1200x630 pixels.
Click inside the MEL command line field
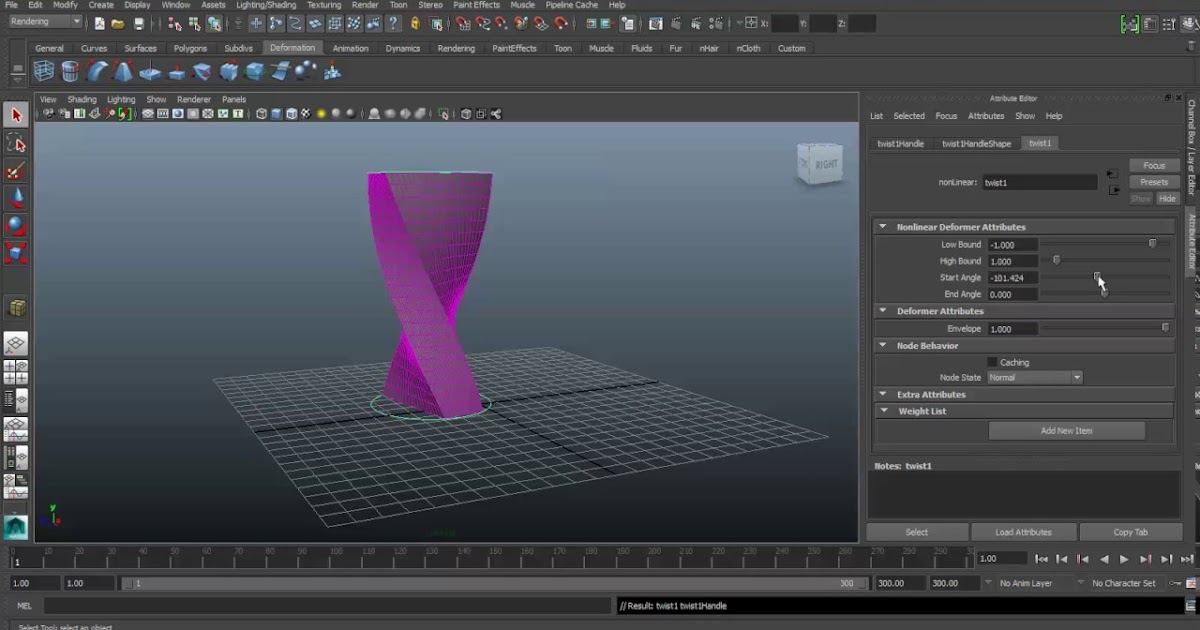pyautogui.click(x=300, y=605)
